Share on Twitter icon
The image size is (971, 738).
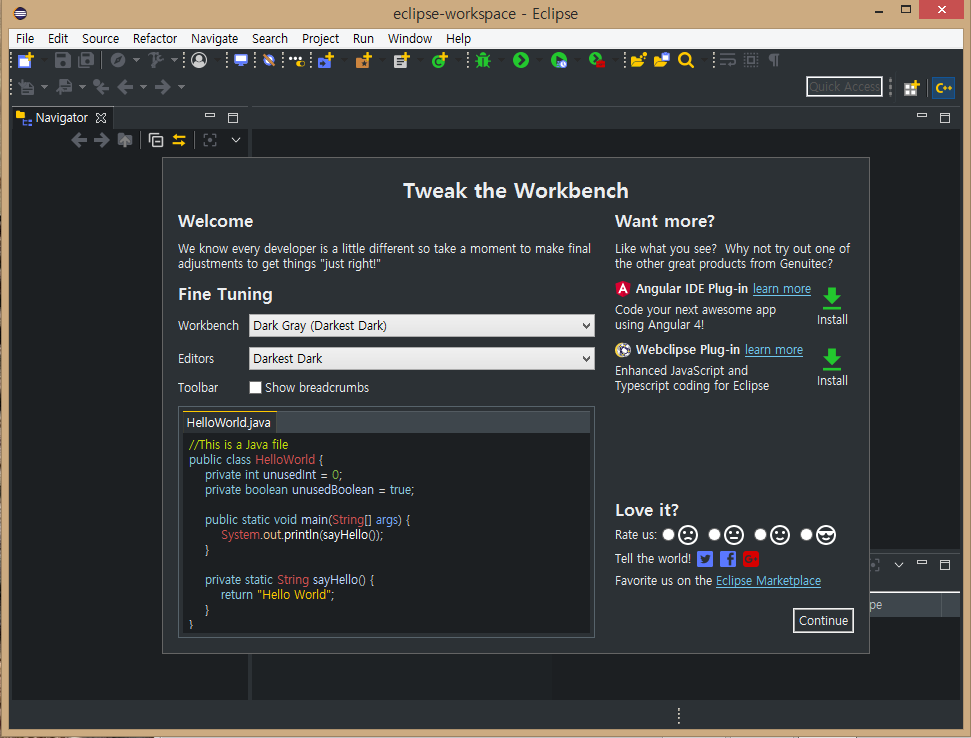click(705, 559)
